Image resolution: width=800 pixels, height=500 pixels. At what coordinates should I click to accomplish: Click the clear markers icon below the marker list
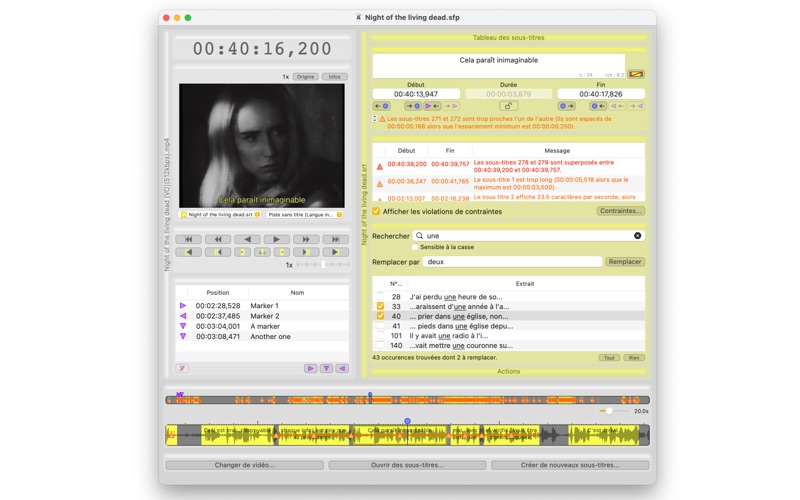[x=182, y=368]
